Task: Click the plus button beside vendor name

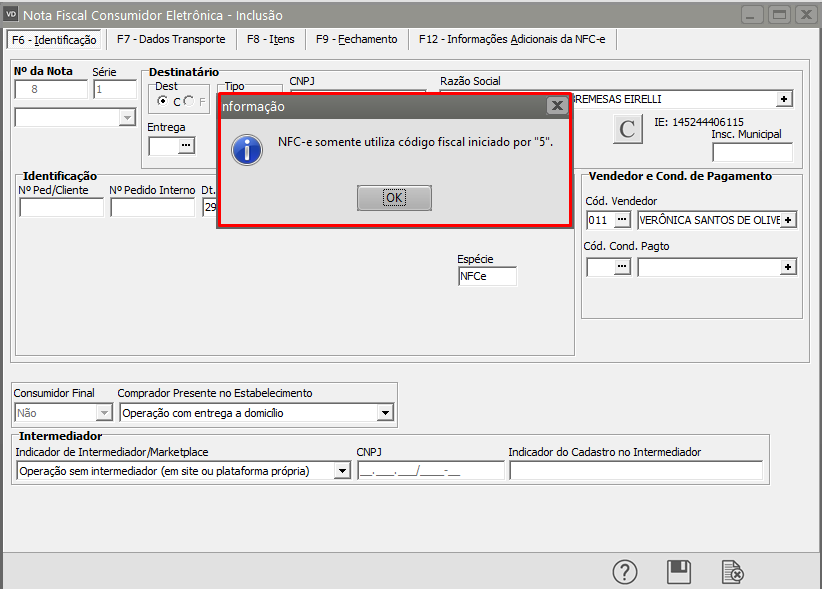Action: [788, 219]
